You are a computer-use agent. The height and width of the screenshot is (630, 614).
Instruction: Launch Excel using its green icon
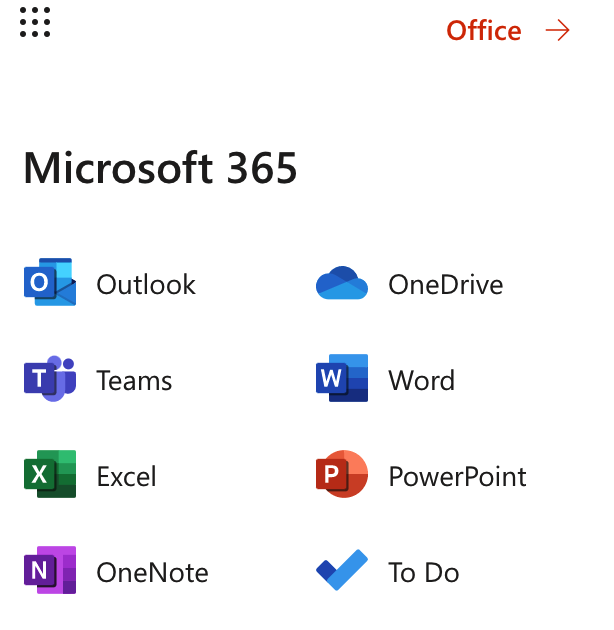click(x=50, y=474)
